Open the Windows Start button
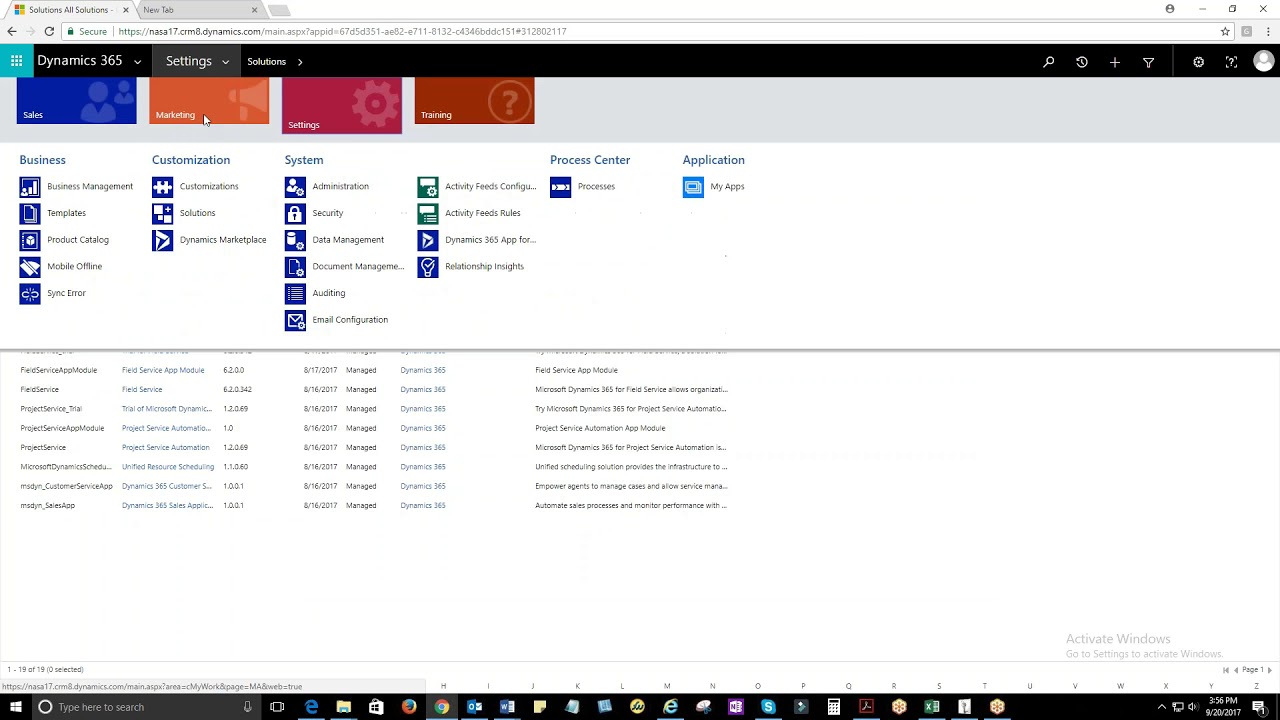 click(15, 707)
